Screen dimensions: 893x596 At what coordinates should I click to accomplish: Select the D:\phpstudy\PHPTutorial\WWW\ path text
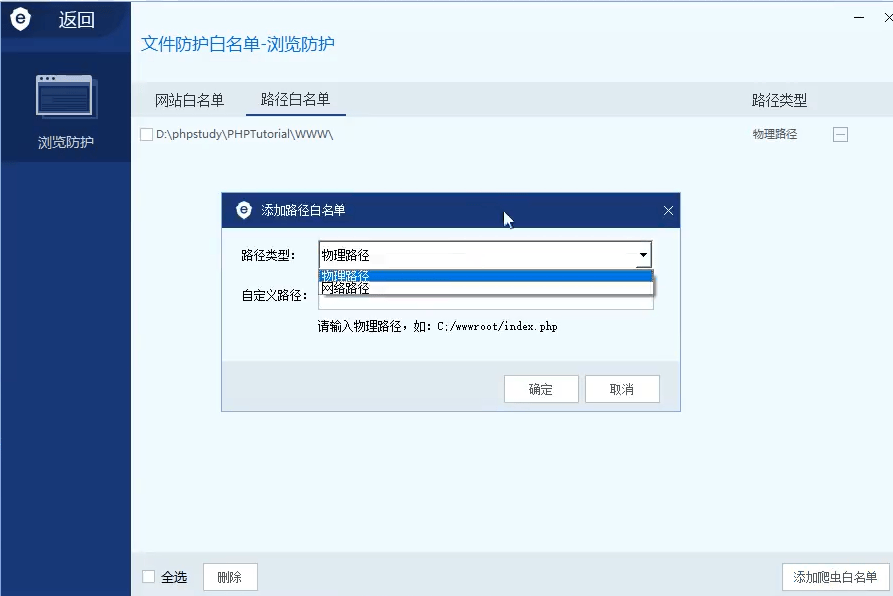(x=244, y=134)
